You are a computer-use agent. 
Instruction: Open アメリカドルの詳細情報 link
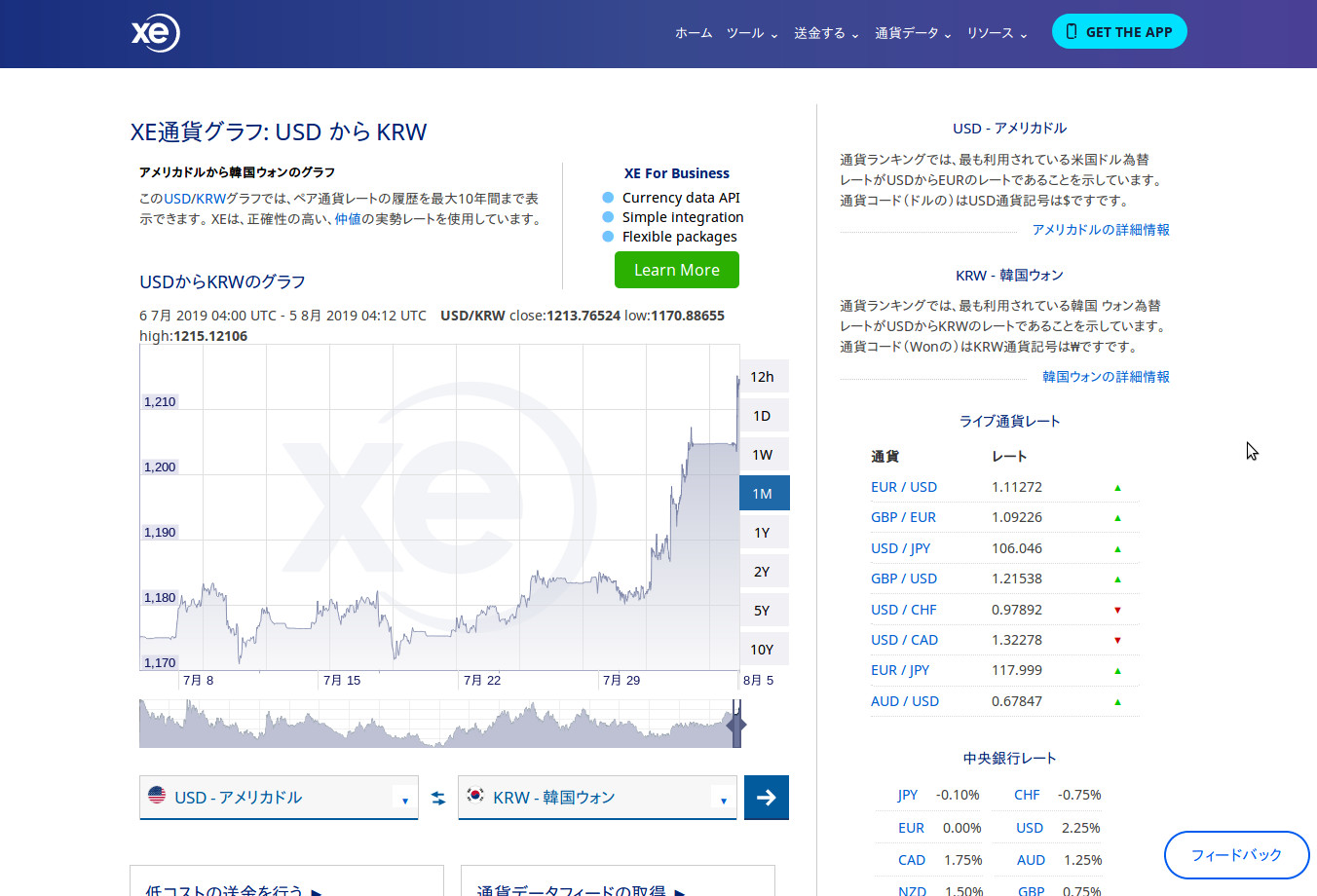pos(1101,230)
